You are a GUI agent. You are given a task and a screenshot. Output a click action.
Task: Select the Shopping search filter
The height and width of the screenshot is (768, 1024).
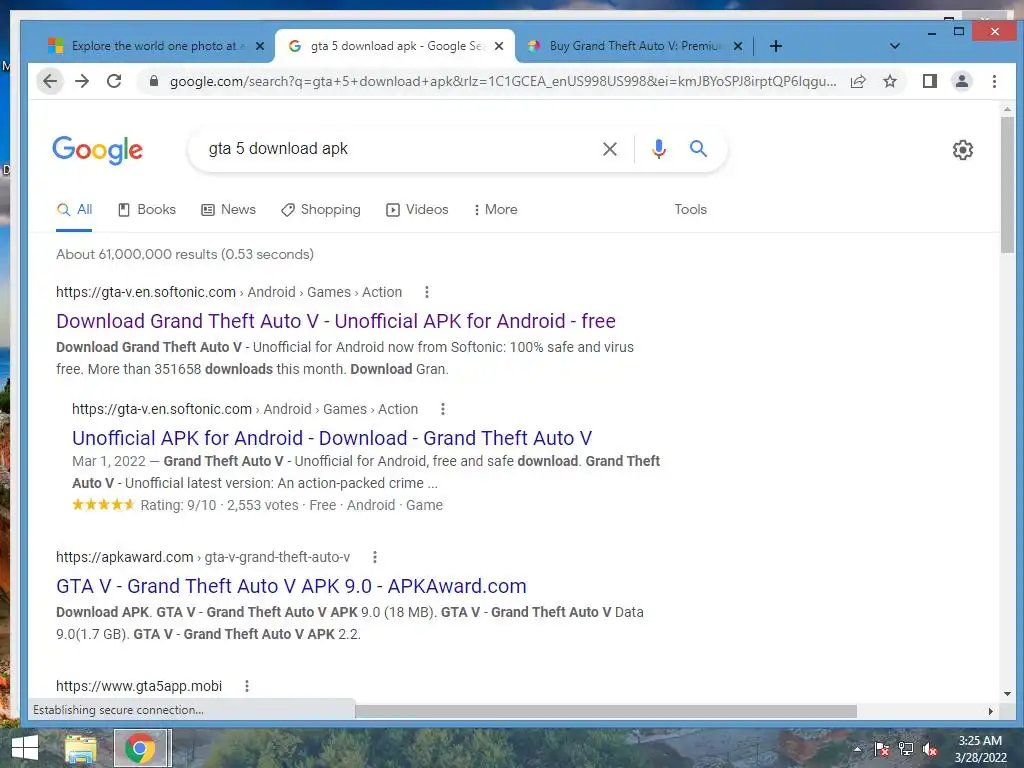[x=321, y=210]
